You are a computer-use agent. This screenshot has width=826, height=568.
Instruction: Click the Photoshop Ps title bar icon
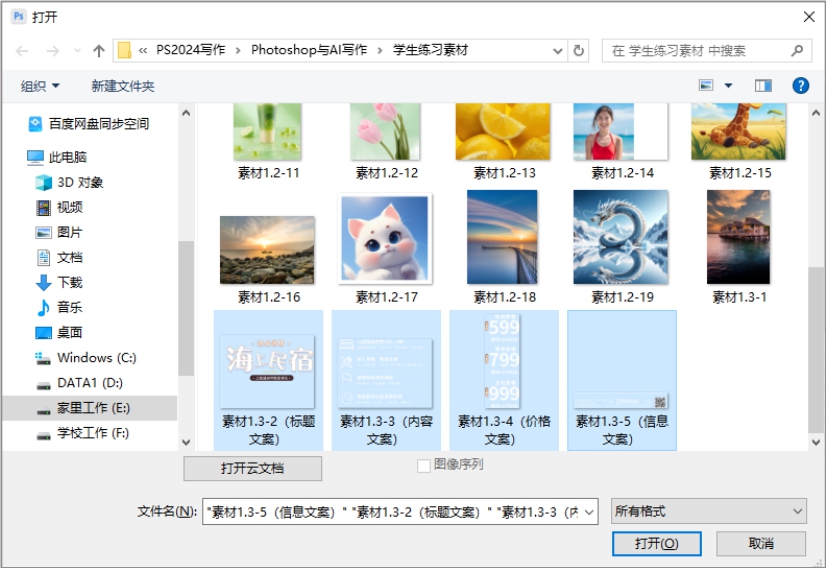coord(18,16)
